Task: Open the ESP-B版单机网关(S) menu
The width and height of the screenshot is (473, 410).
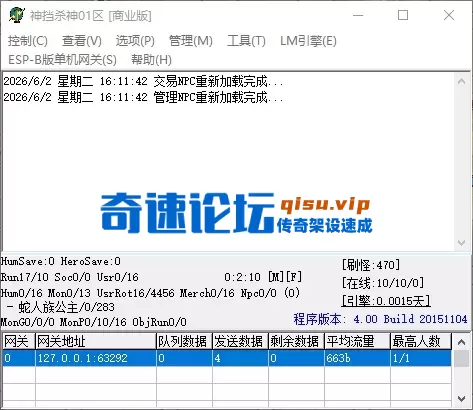Action: (62, 60)
